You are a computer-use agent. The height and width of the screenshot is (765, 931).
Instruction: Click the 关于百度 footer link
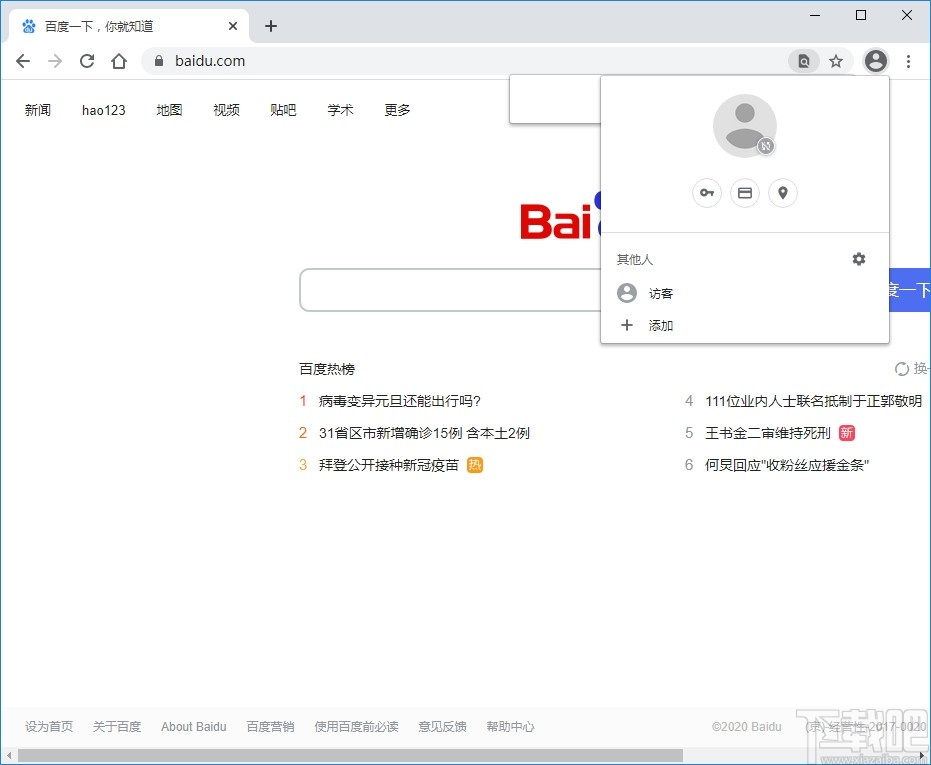[117, 726]
